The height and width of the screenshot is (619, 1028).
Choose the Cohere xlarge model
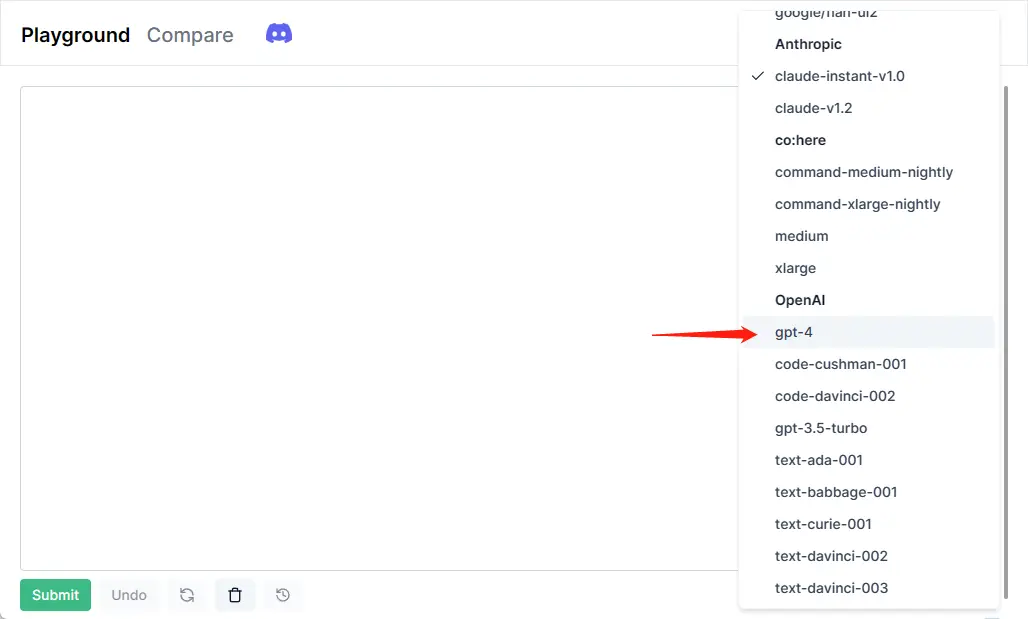coord(868,268)
